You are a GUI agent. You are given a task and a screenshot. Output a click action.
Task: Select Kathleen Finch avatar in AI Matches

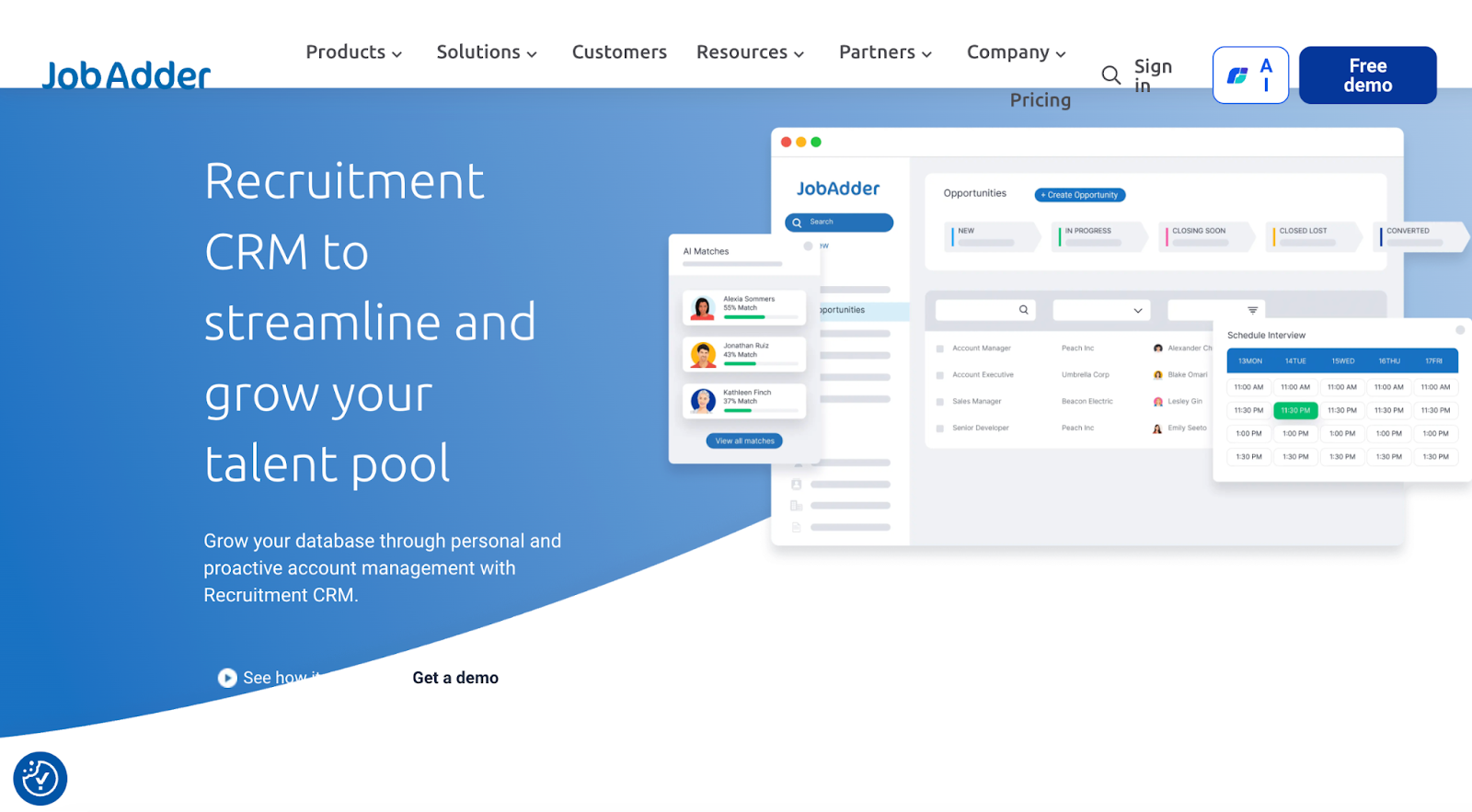pos(703,401)
